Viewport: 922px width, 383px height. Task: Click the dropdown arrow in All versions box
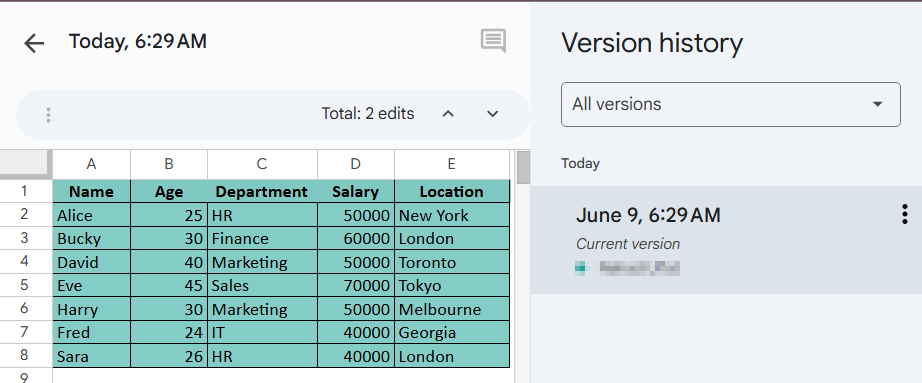[x=877, y=104]
